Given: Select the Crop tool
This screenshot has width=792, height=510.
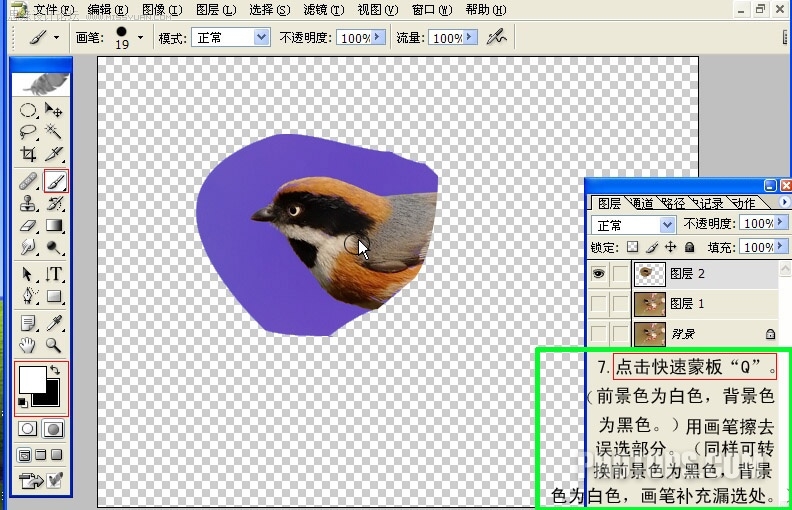Looking at the screenshot, I should point(28,154).
